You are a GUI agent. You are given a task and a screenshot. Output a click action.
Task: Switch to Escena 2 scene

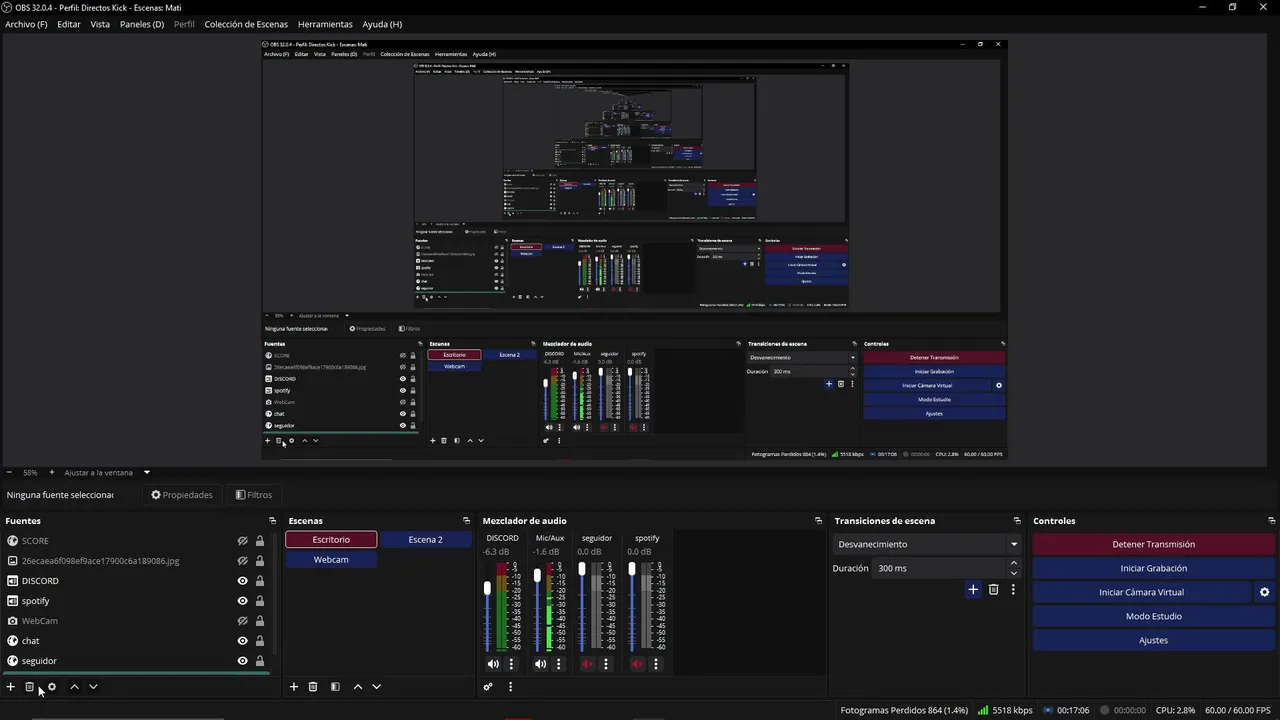pyautogui.click(x=425, y=540)
